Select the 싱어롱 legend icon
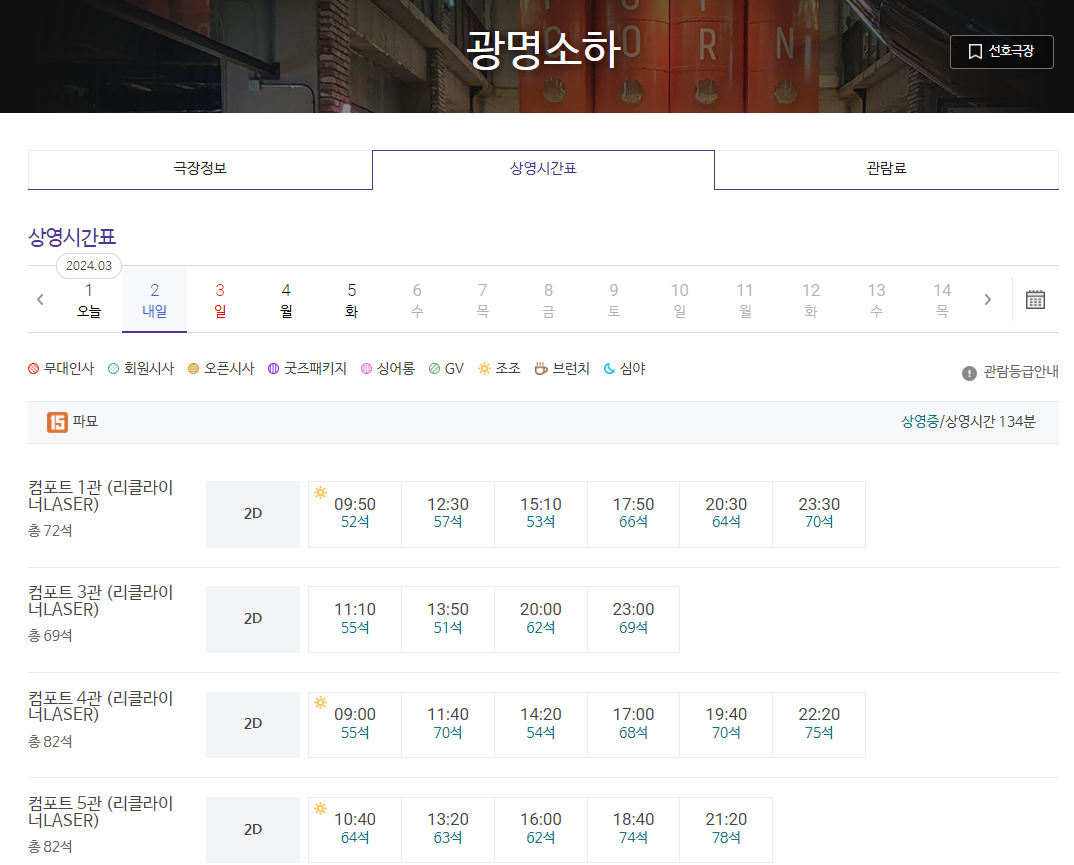 click(368, 368)
